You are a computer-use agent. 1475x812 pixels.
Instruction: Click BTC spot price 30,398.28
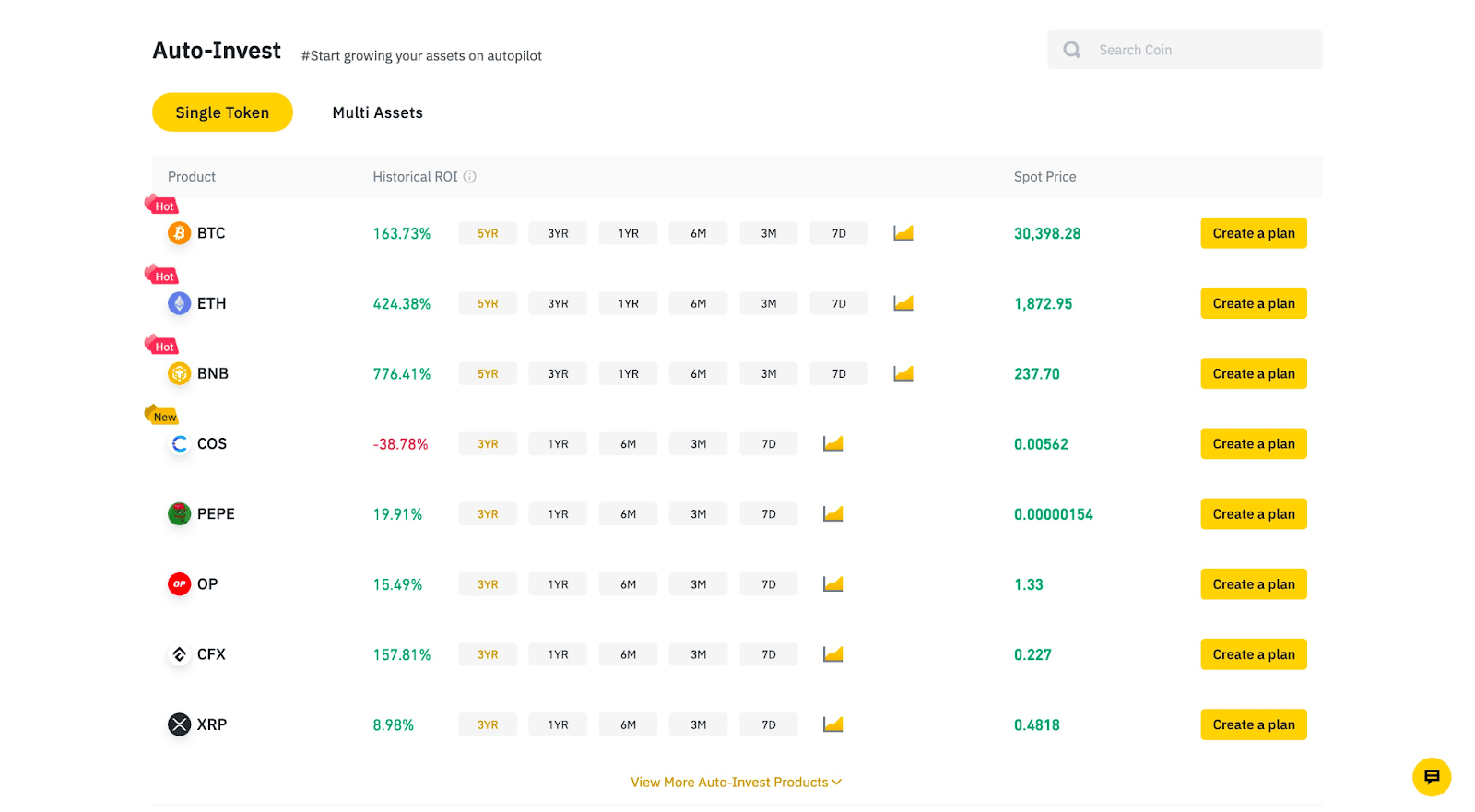pyautogui.click(x=1047, y=233)
